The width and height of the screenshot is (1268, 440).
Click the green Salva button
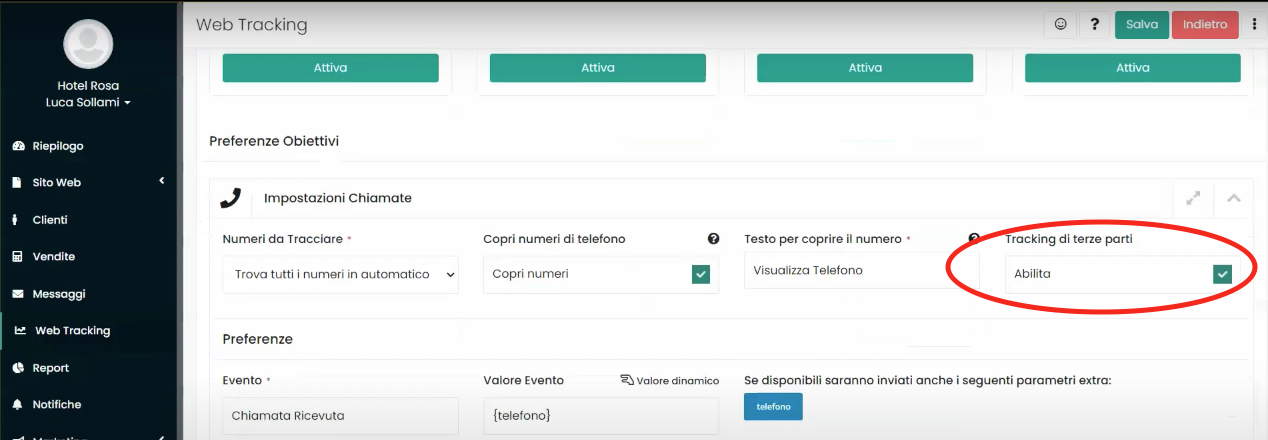(1141, 24)
